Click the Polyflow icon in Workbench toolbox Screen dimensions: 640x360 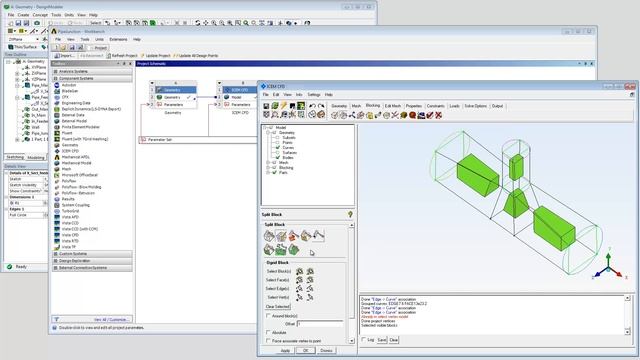coord(57,181)
